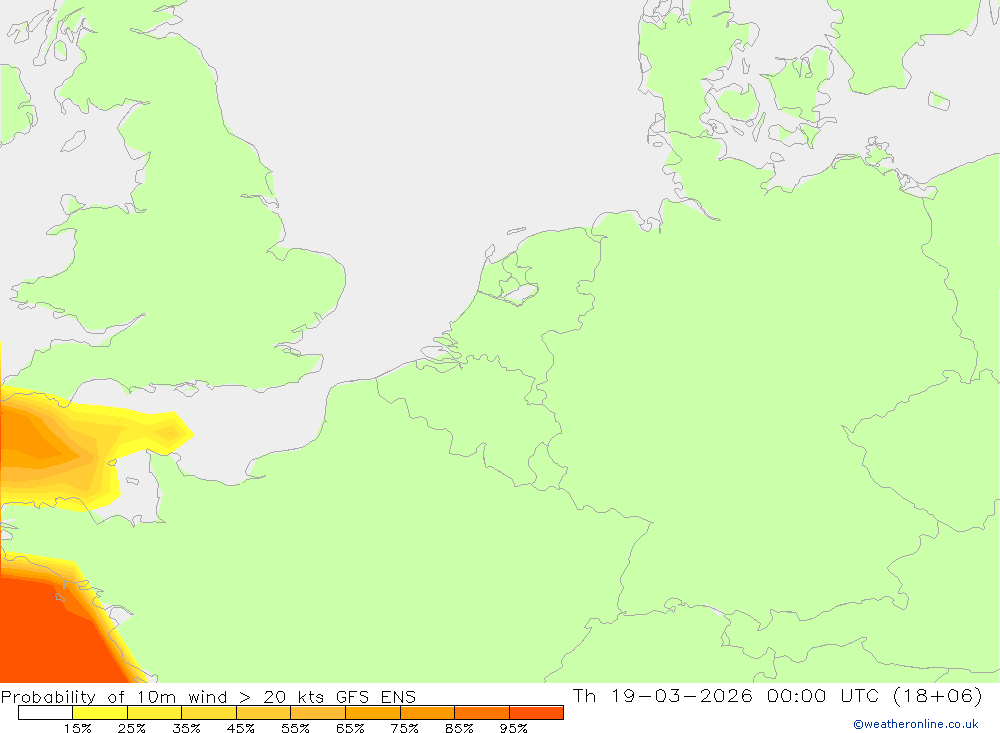Click the '45%' legend label
The image size is (1000, 733).
(241, 728)
